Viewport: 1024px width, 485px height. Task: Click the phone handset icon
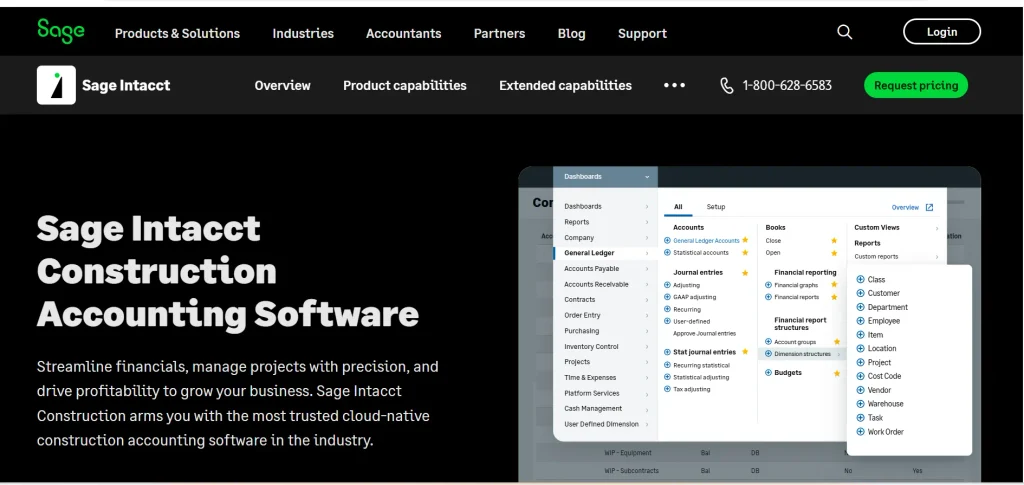727,86
